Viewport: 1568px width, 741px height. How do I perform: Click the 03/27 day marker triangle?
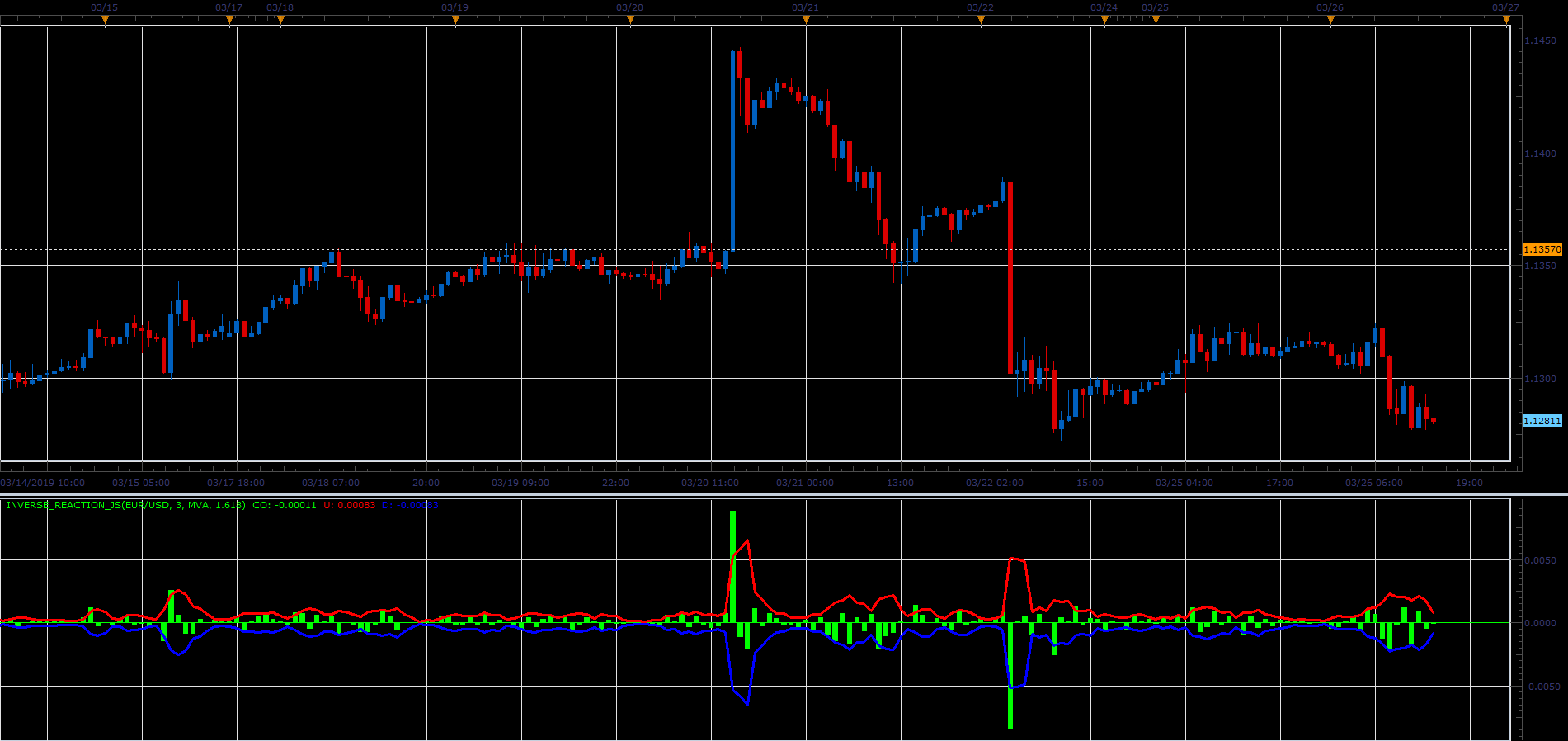pyautogui.click(x=1506, y=21)
